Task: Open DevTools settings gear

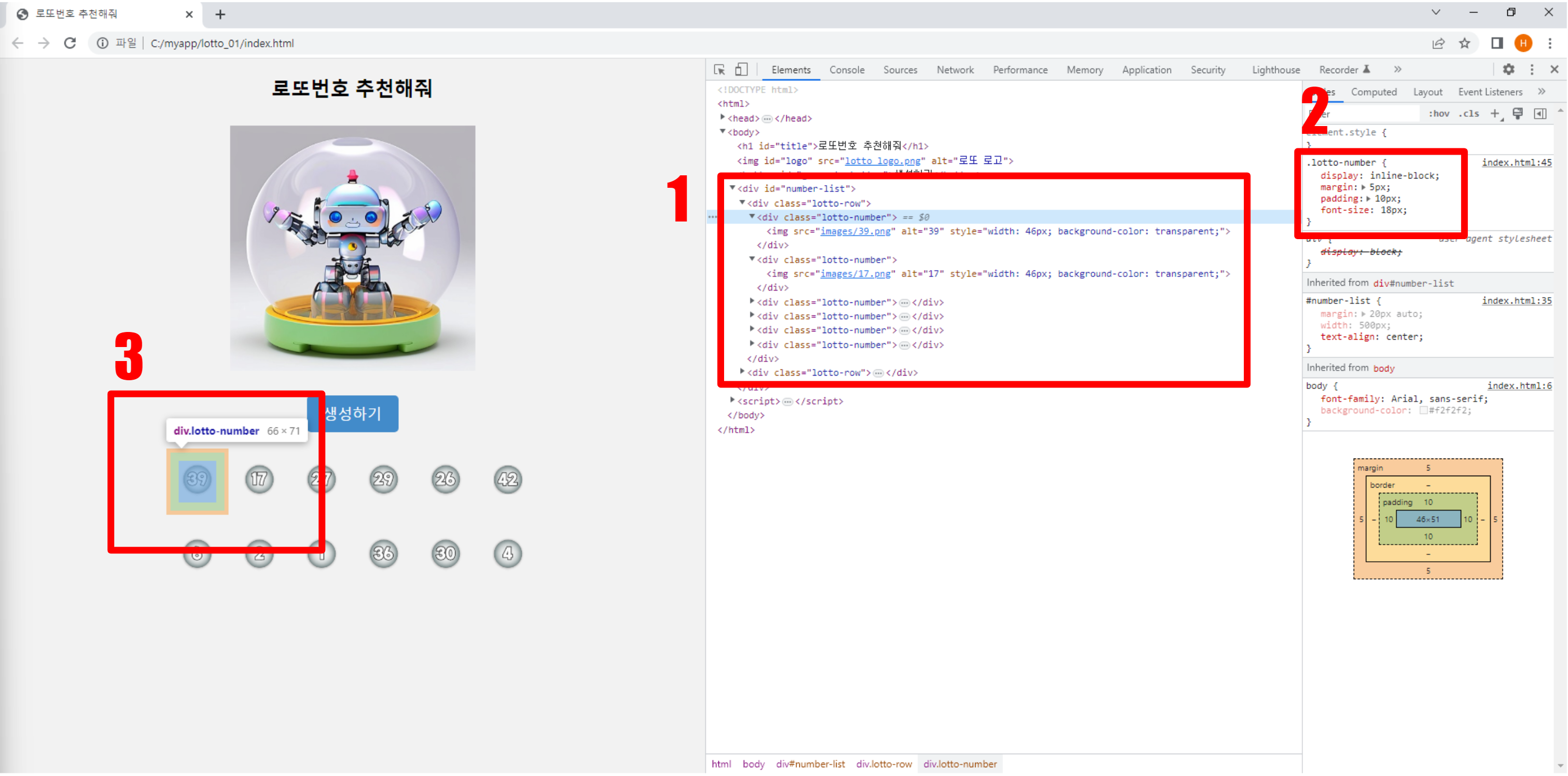Action: pos(1508,70)
